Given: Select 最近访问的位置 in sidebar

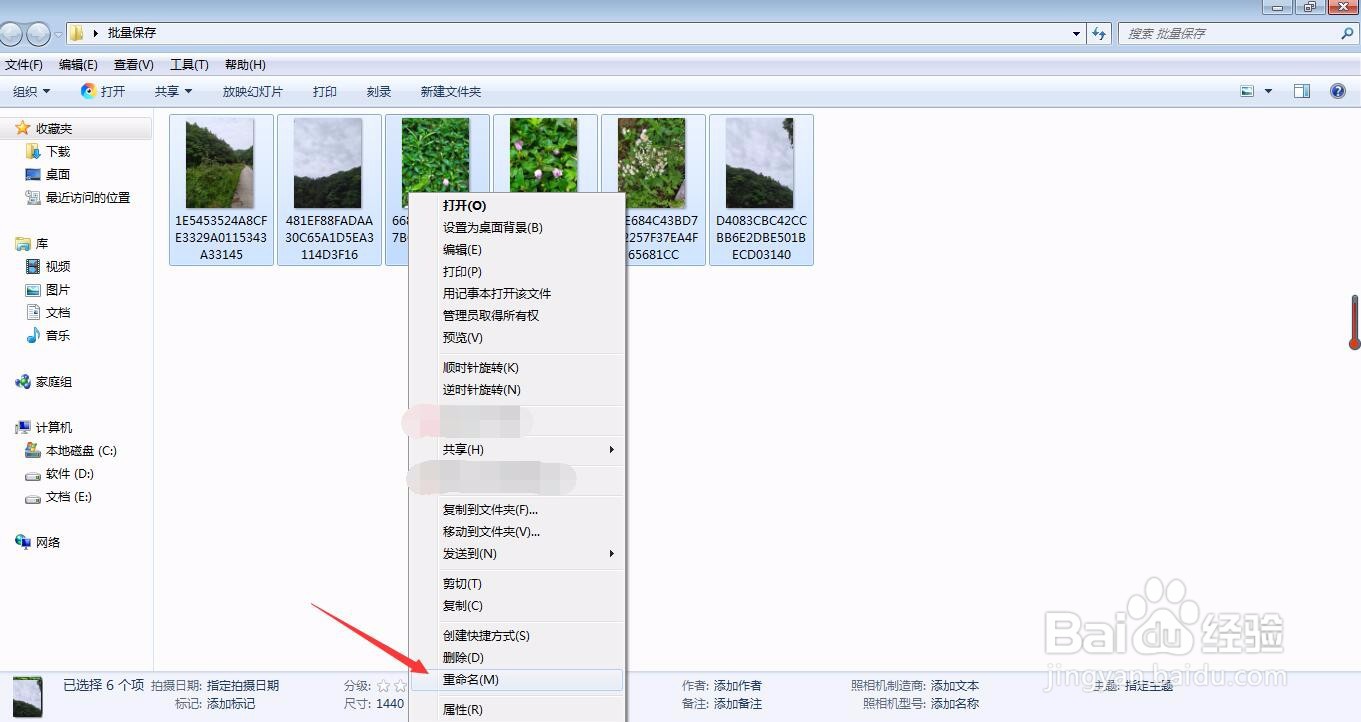Looking at the screenshot, I should [88, 198].
